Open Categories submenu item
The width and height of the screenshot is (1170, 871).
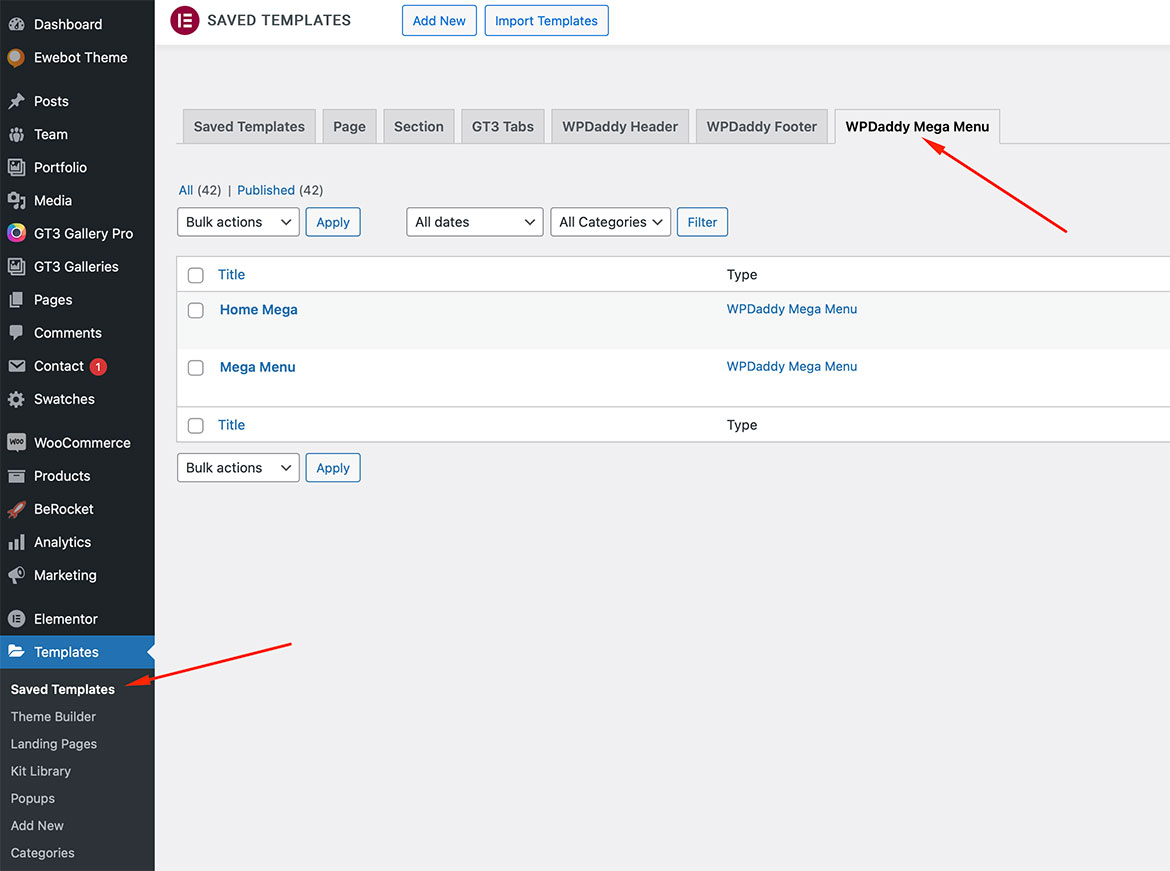click(43, 852)
